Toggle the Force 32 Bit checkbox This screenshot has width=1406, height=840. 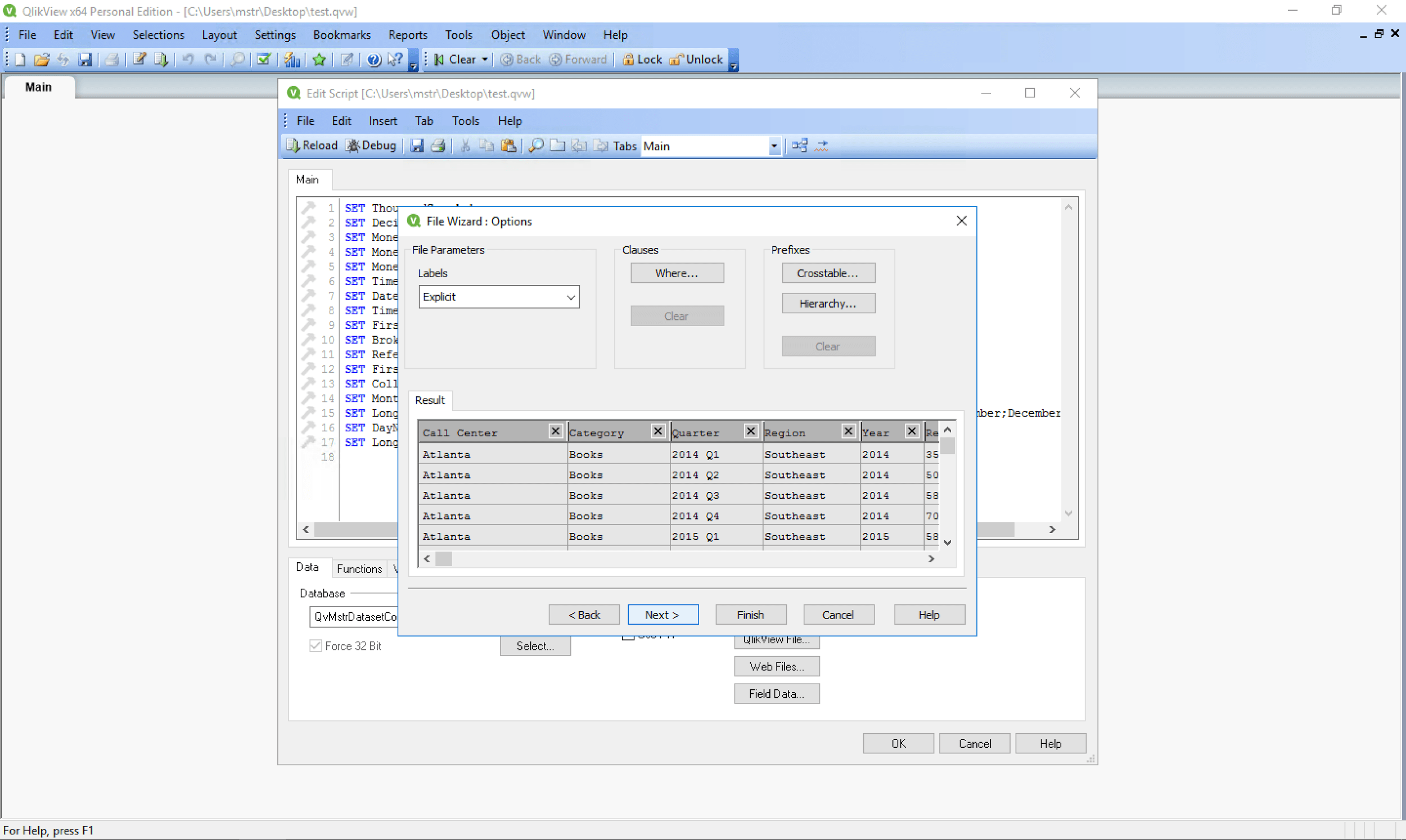316,646
